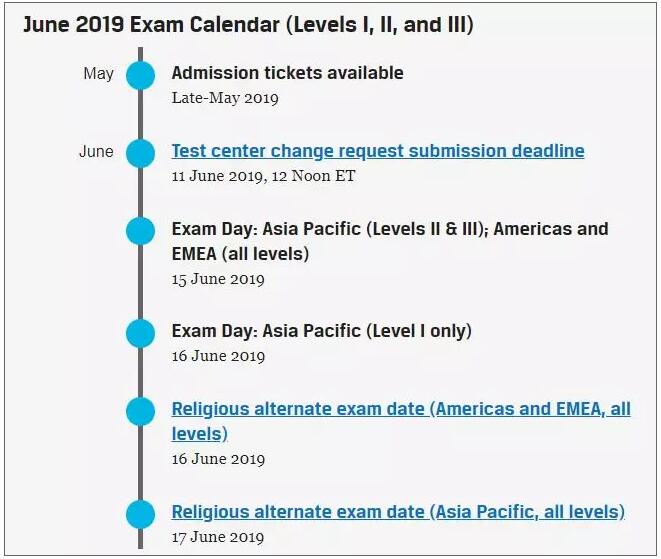
Task: Click Exam Day Asia Pacific Level I only heading
Action: (x=321, y=331)
